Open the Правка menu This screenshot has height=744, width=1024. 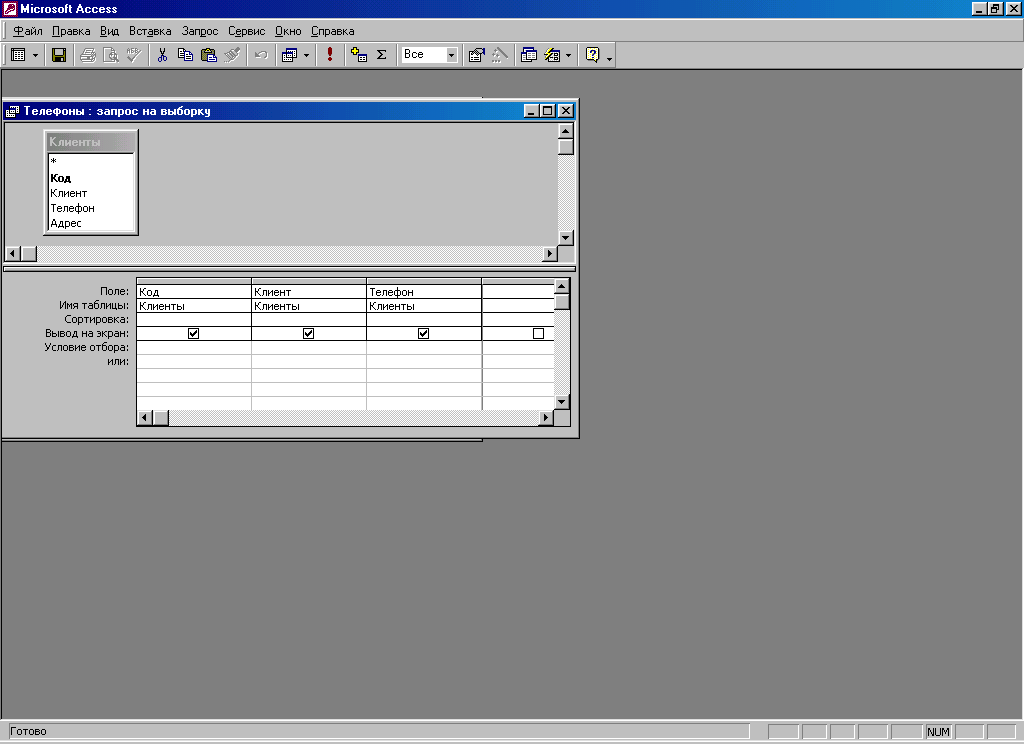click(x=71, y=31)
